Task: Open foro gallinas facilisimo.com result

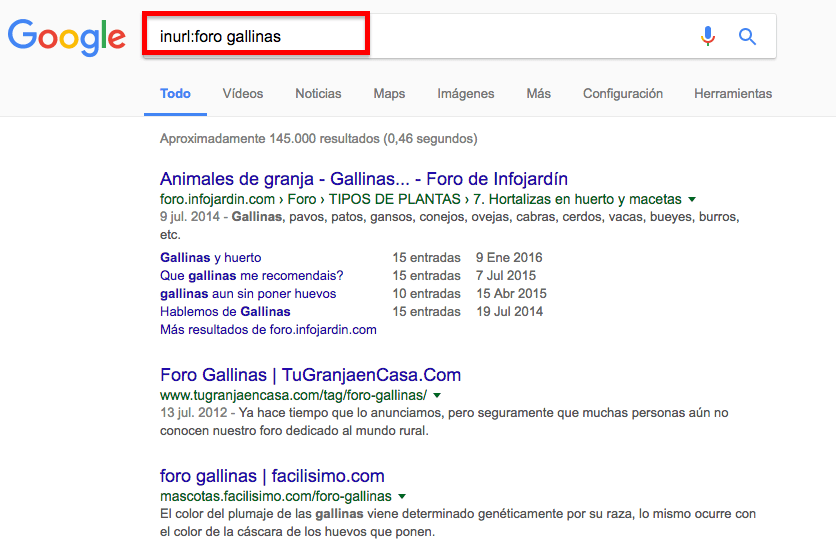Action: point(272,476)
